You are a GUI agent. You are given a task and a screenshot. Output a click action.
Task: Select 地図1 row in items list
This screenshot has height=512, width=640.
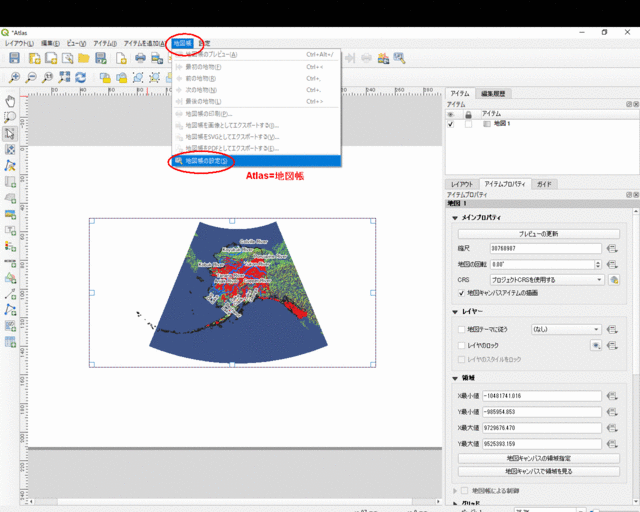click(542, 124)
